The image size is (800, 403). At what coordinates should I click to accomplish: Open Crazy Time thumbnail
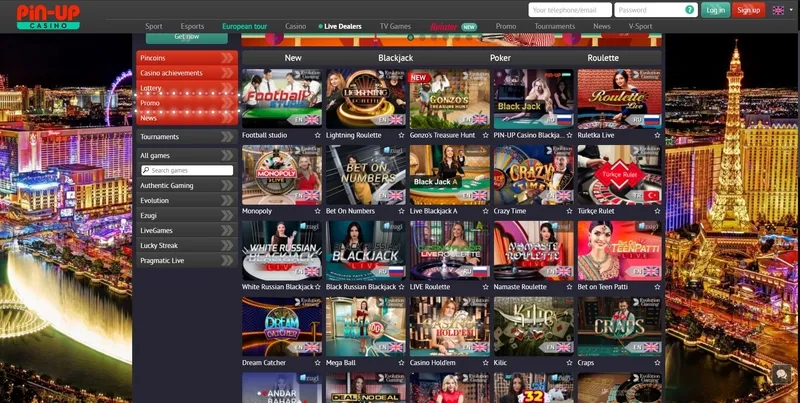pos(534,174)
